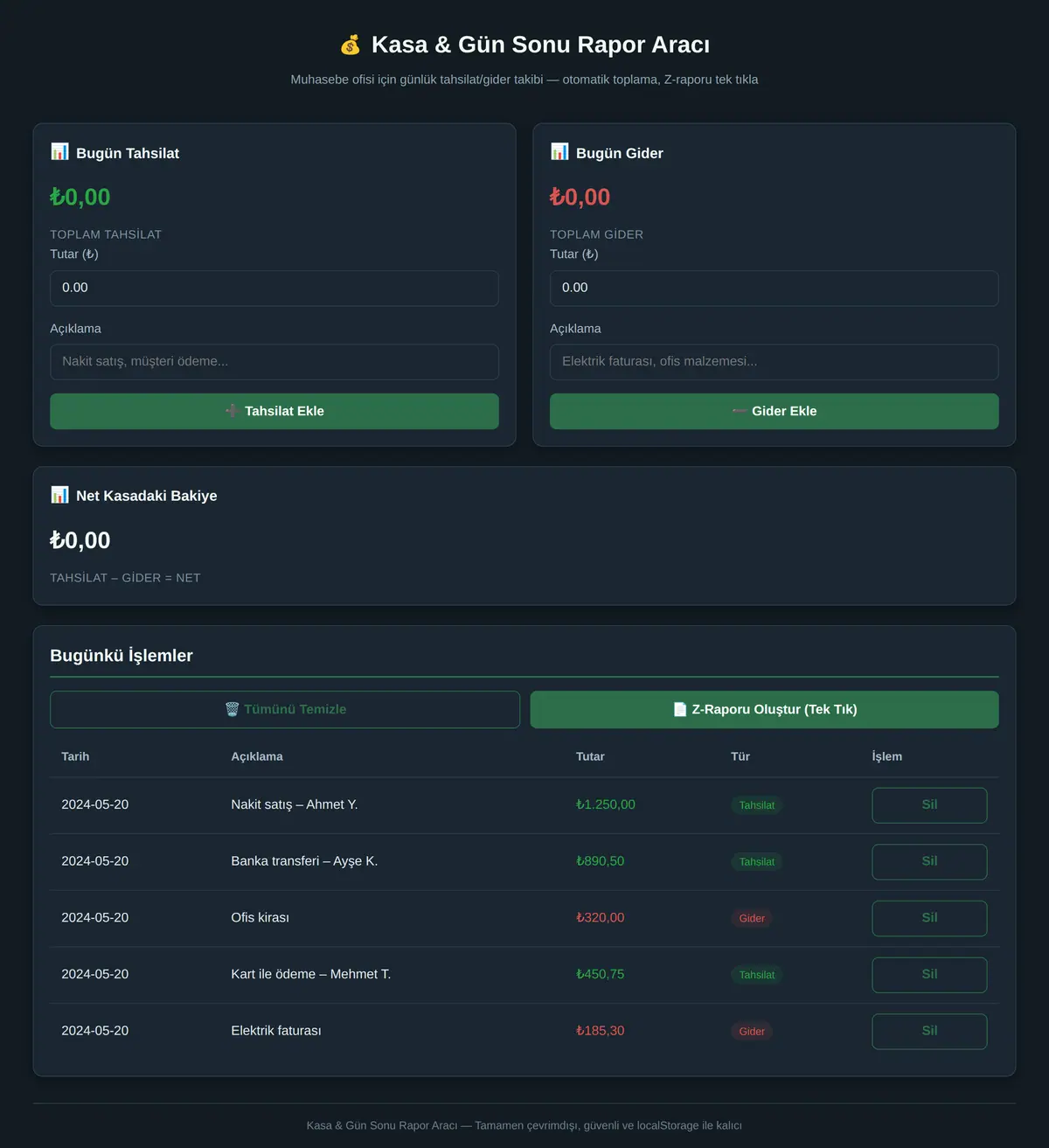Click the Açıklama column header in the table
The height and width of the screenshot is (1148, 1049).
point(257,756)
